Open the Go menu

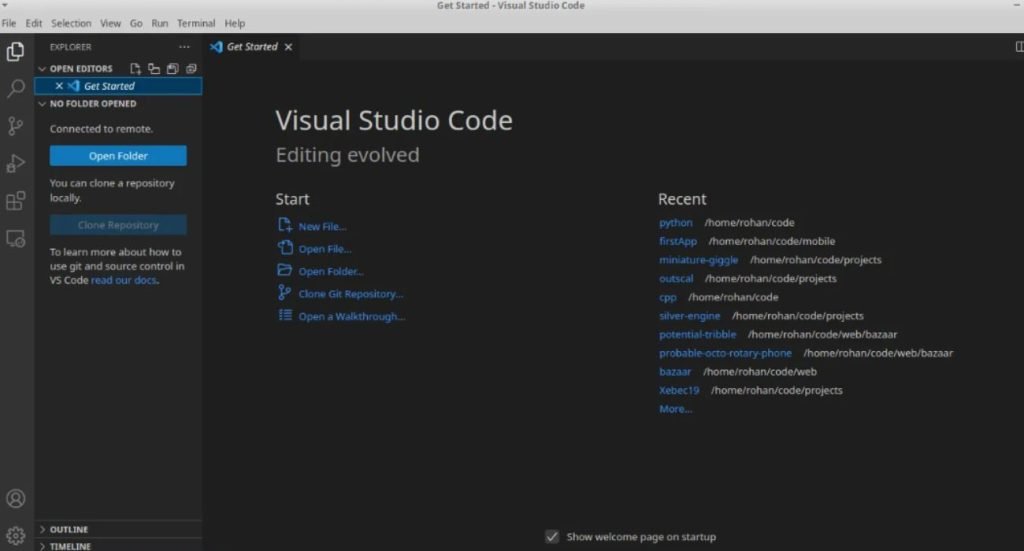(136, 23)
